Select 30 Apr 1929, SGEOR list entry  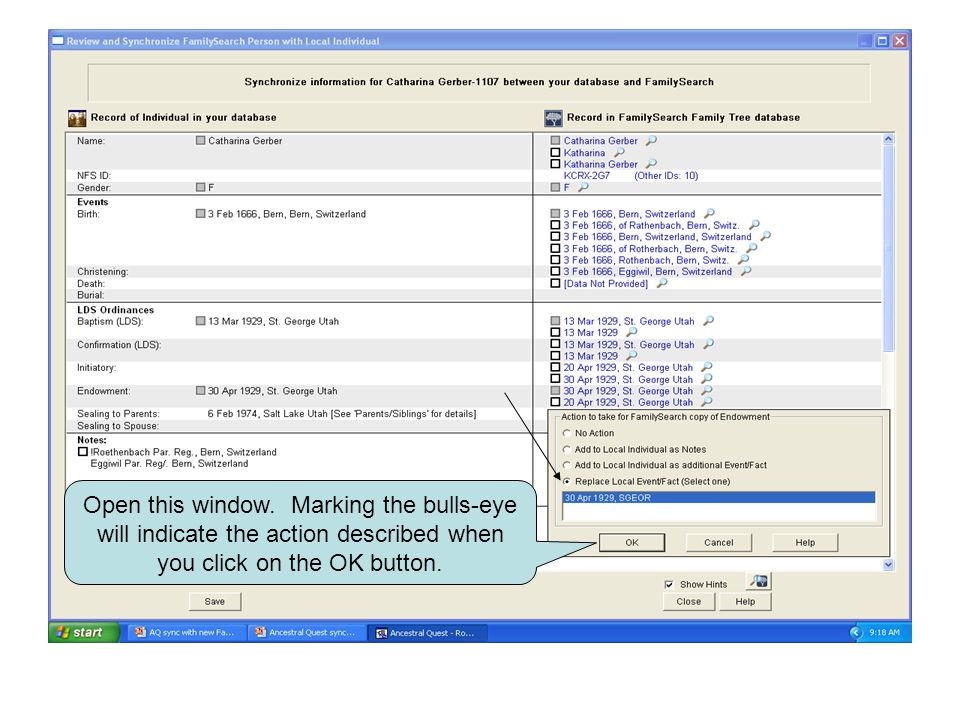tap(719, 498)
